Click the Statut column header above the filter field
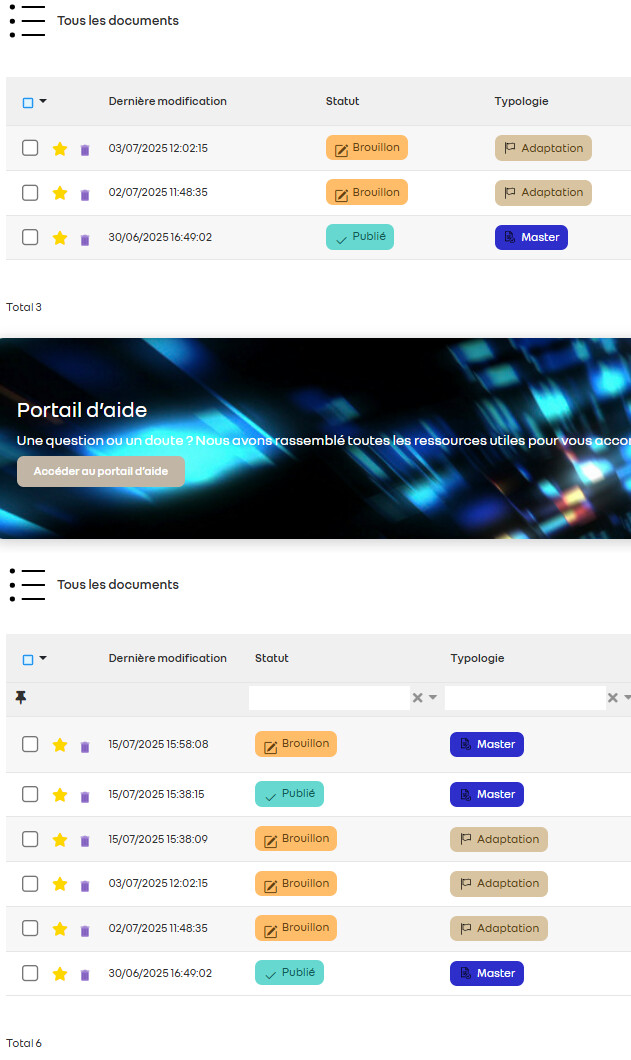Viewport: 631px width, 1060px height. click(272, 658)
